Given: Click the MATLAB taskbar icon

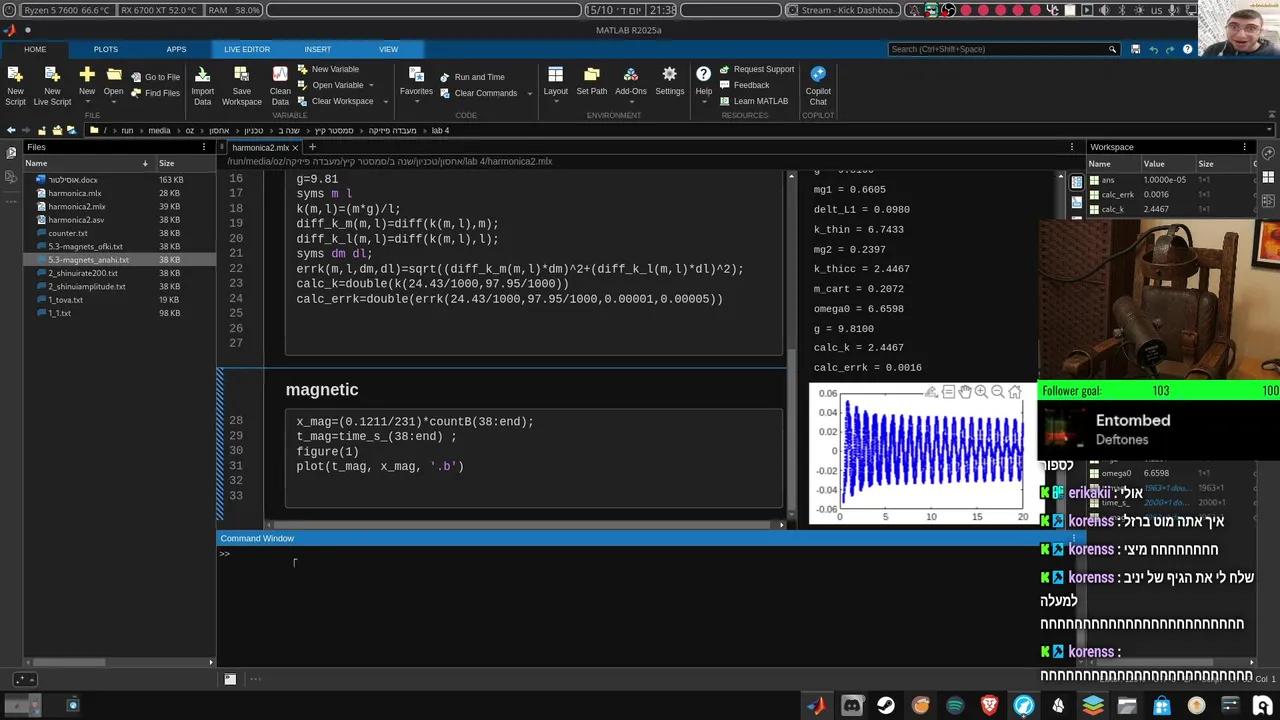Looking at the screenshot, I should (817, 705).
